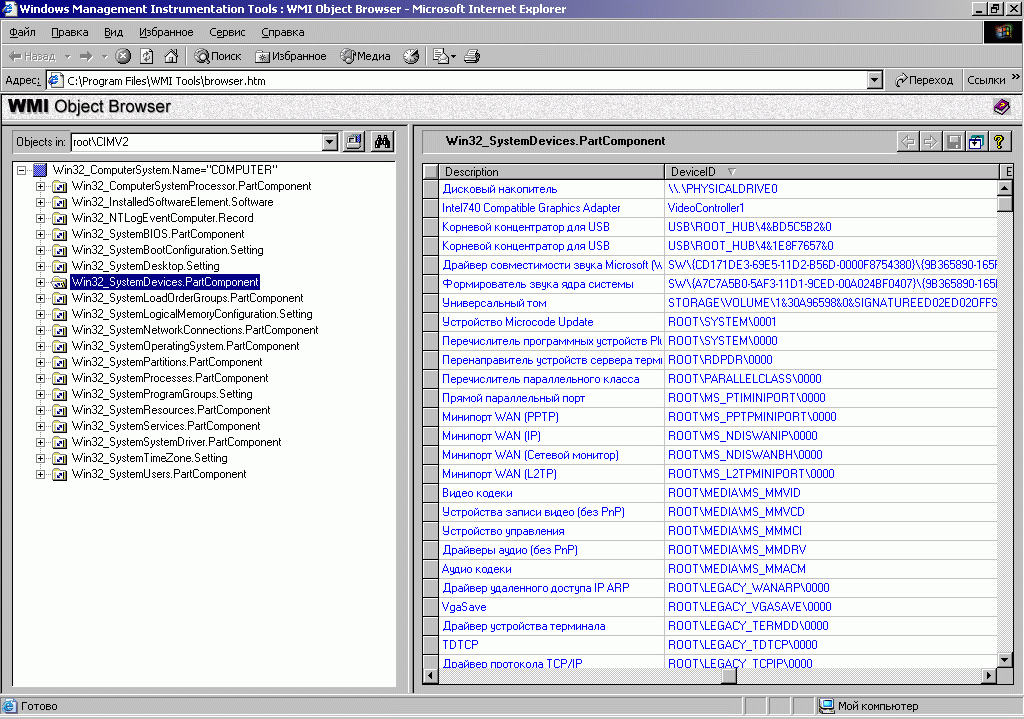Click the TDTCP description cell

[x=551, y=645]
